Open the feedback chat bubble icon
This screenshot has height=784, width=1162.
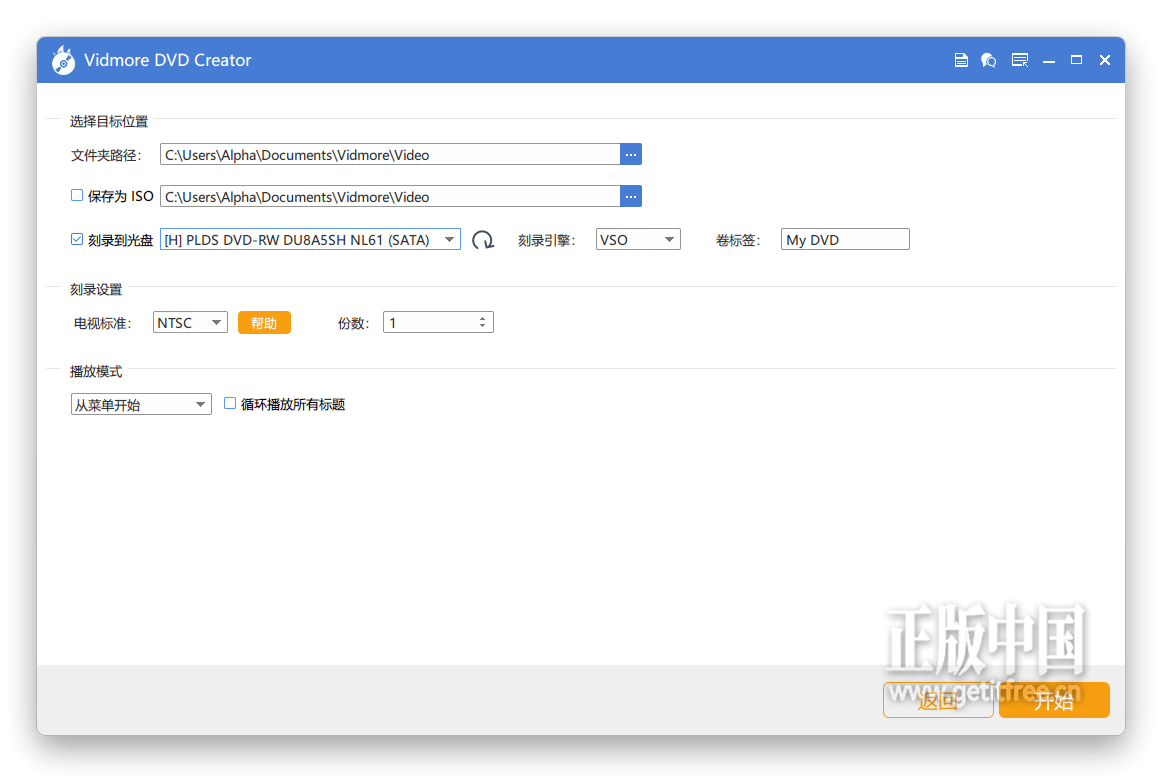(x=989, y=60)
